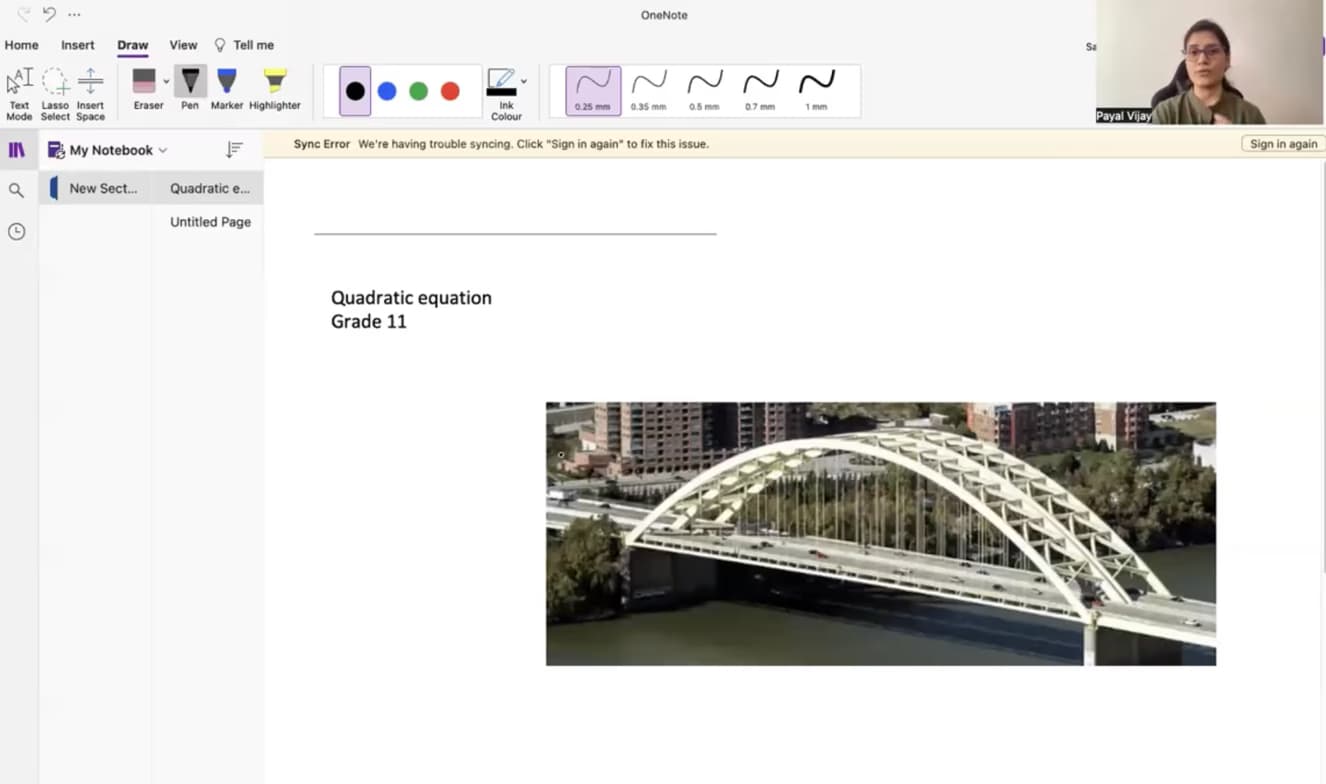
Task: Open the Insert tab
Action: (77, 45)
